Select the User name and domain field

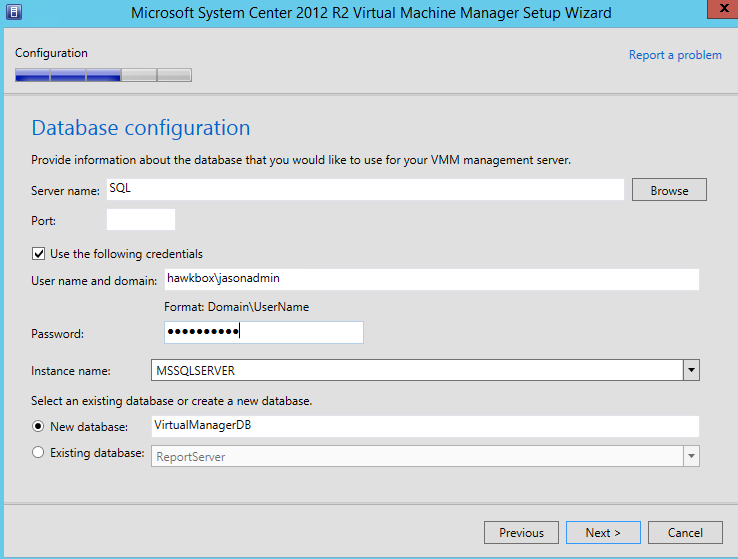431,280
